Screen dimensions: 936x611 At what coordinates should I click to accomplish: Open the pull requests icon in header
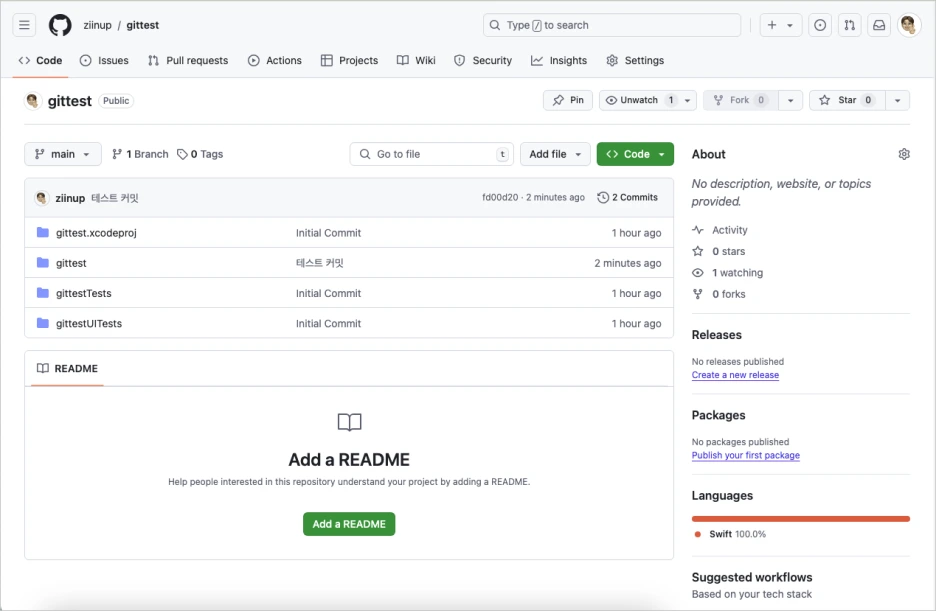(849, 25)
